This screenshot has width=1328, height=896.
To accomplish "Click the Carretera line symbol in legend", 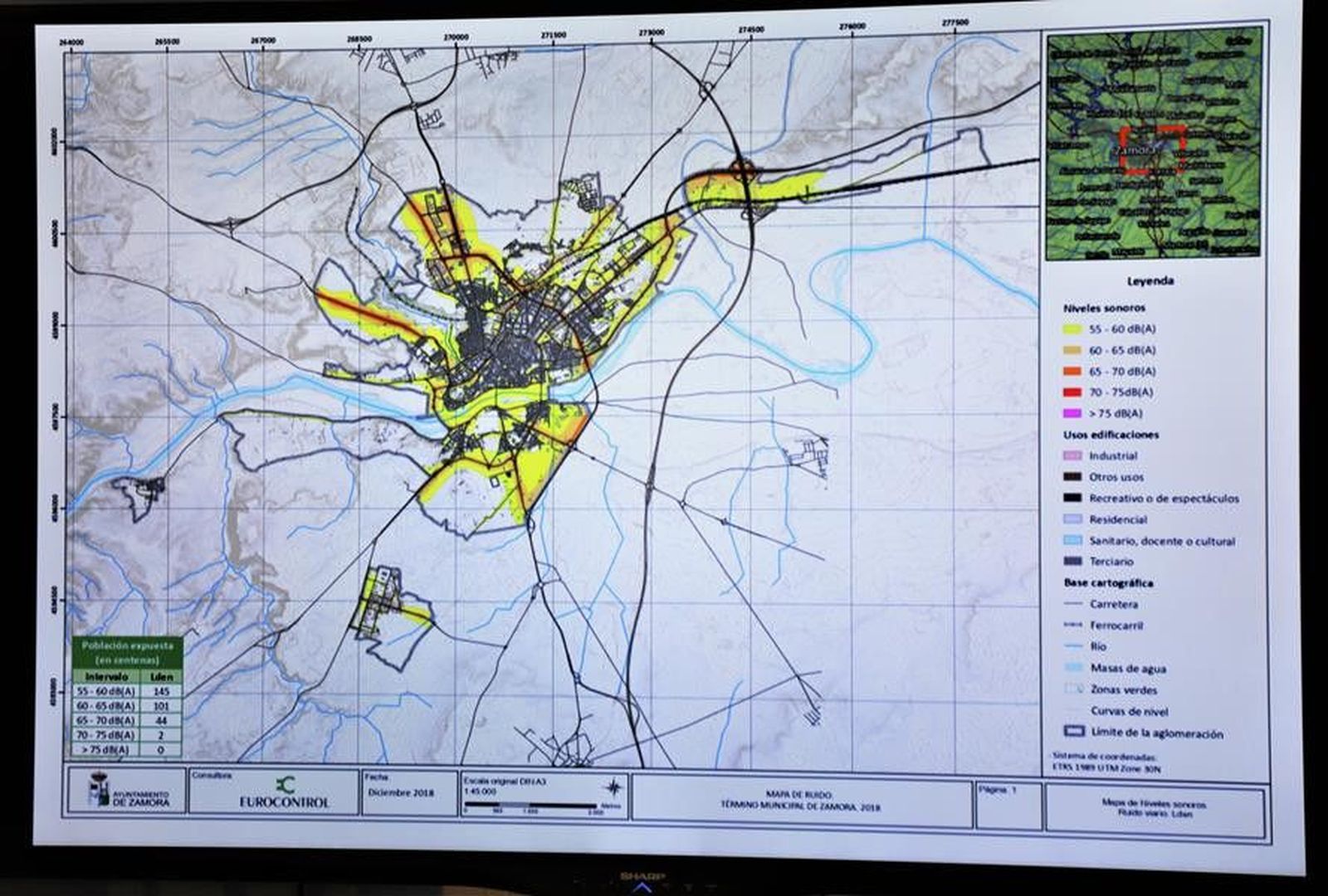I will click(x=1074, y=604).
